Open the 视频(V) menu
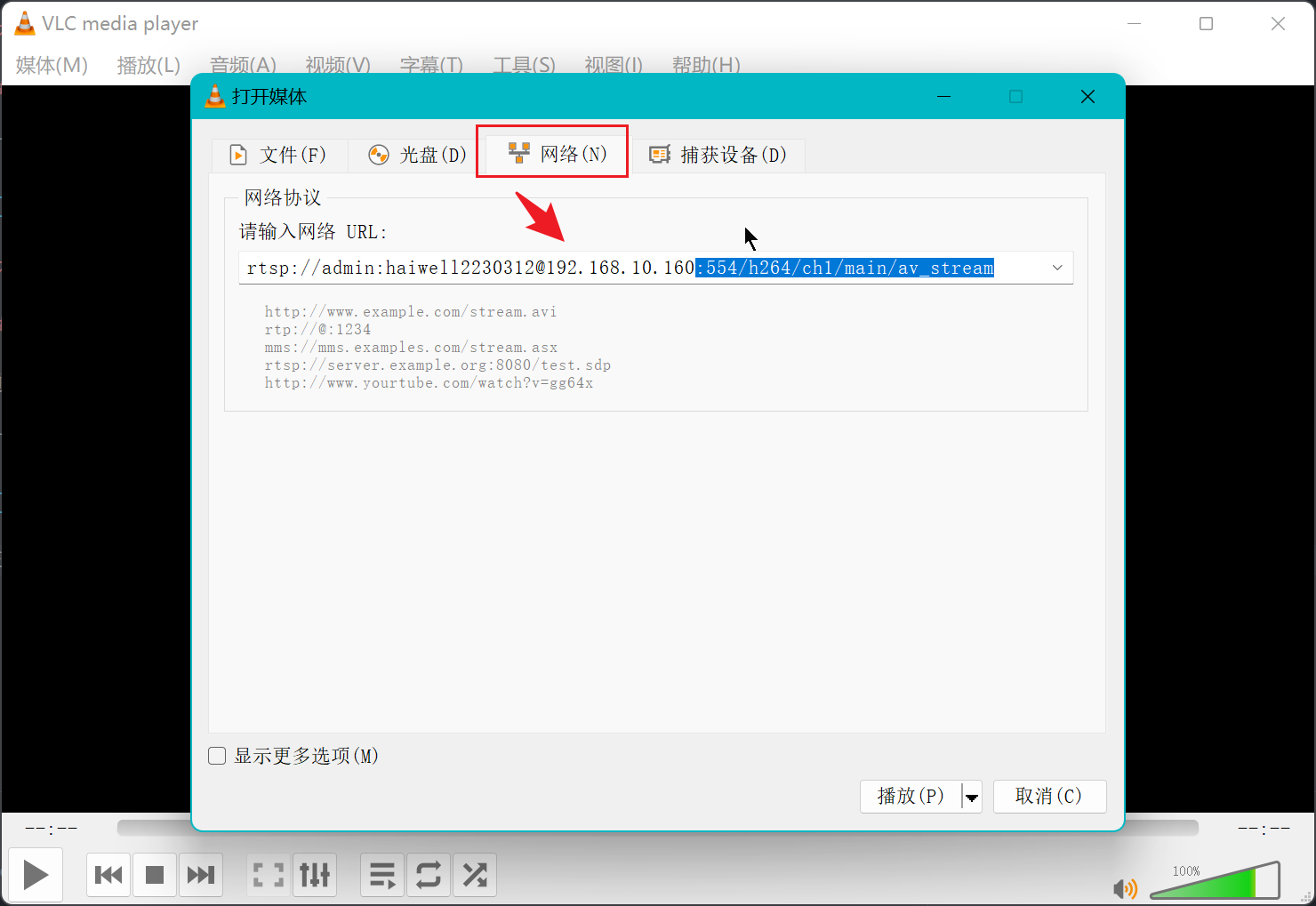Screen dimensions: 1316x906 (338, 65)
